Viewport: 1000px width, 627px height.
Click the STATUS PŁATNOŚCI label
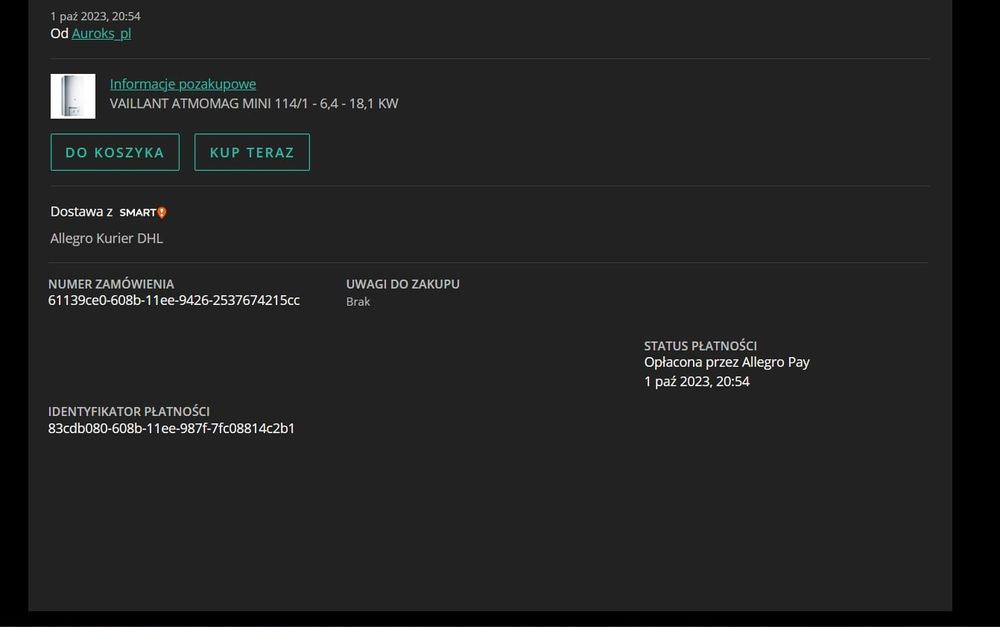click(700, 346)
